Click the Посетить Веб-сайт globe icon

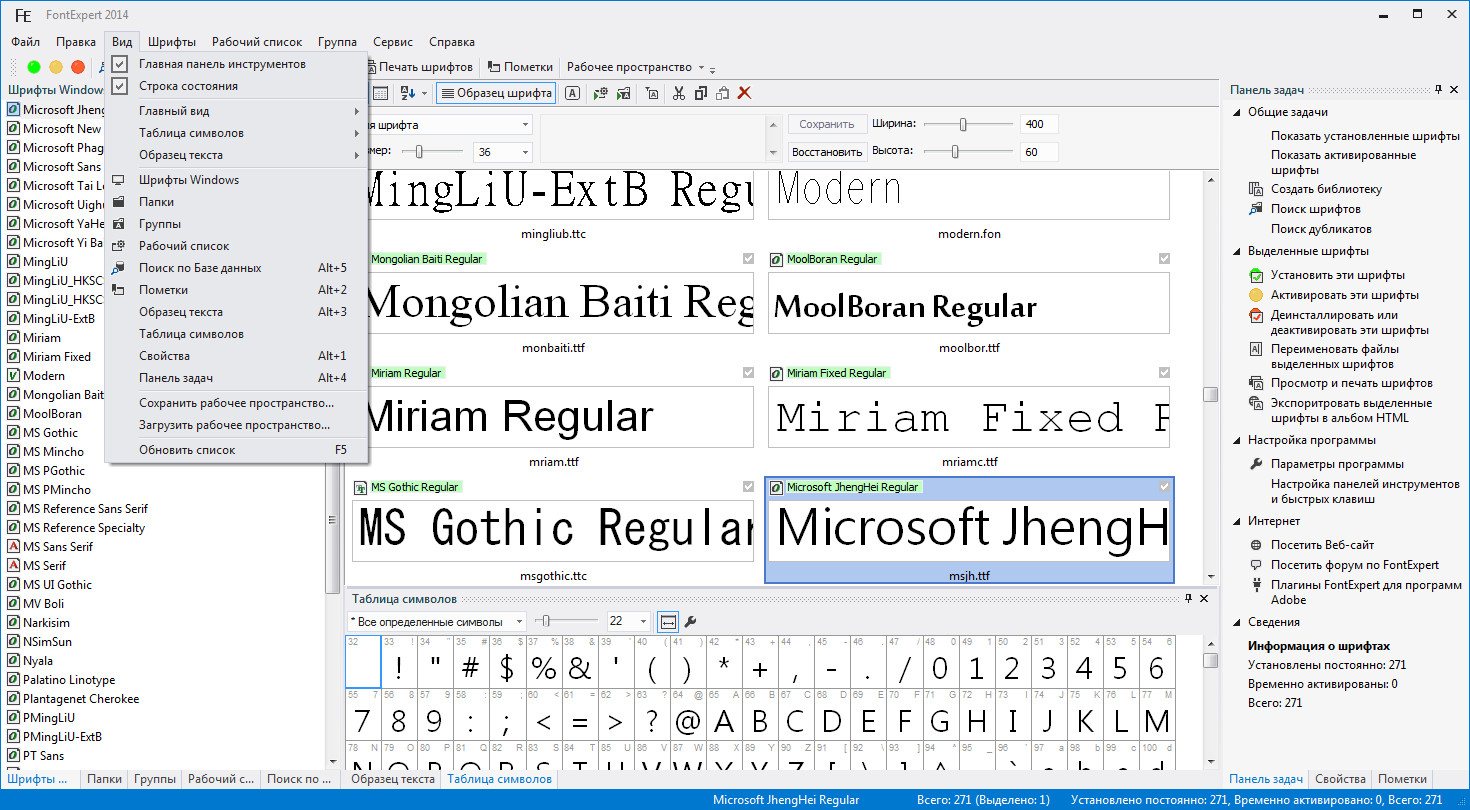[x=1256, y=545]
